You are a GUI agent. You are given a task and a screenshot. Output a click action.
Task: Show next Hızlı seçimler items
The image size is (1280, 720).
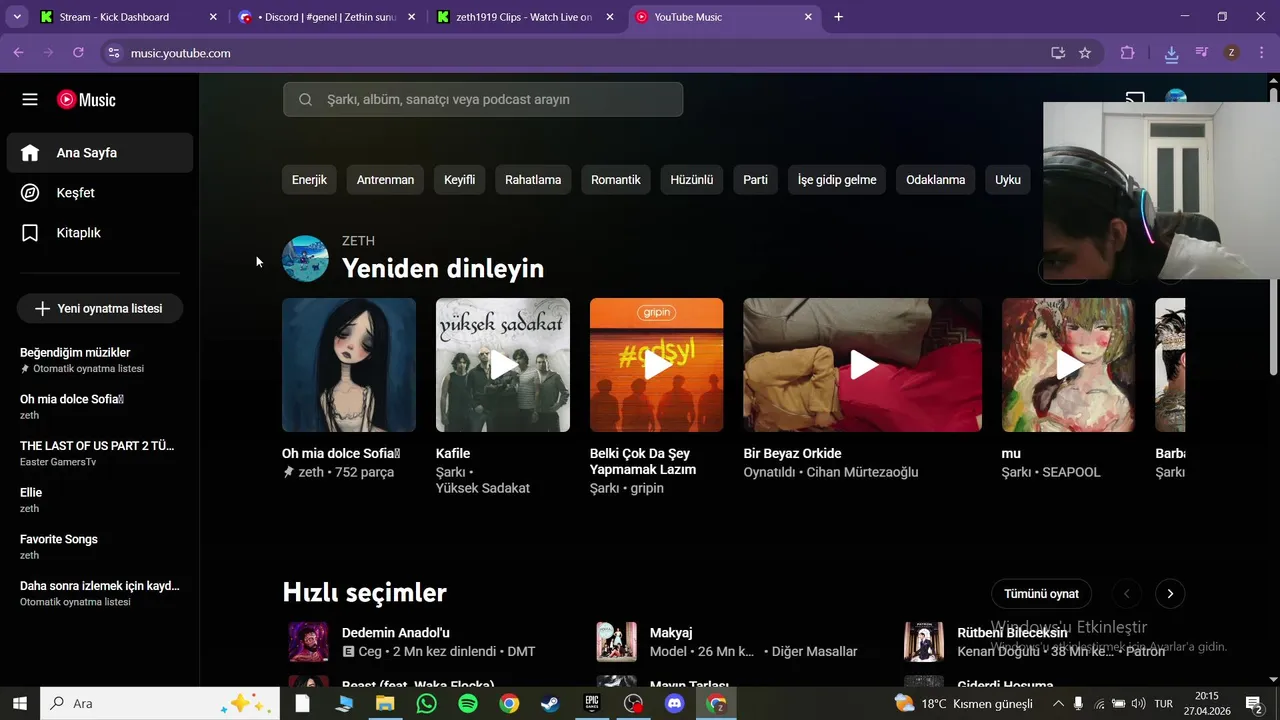tap(1170, 594)
